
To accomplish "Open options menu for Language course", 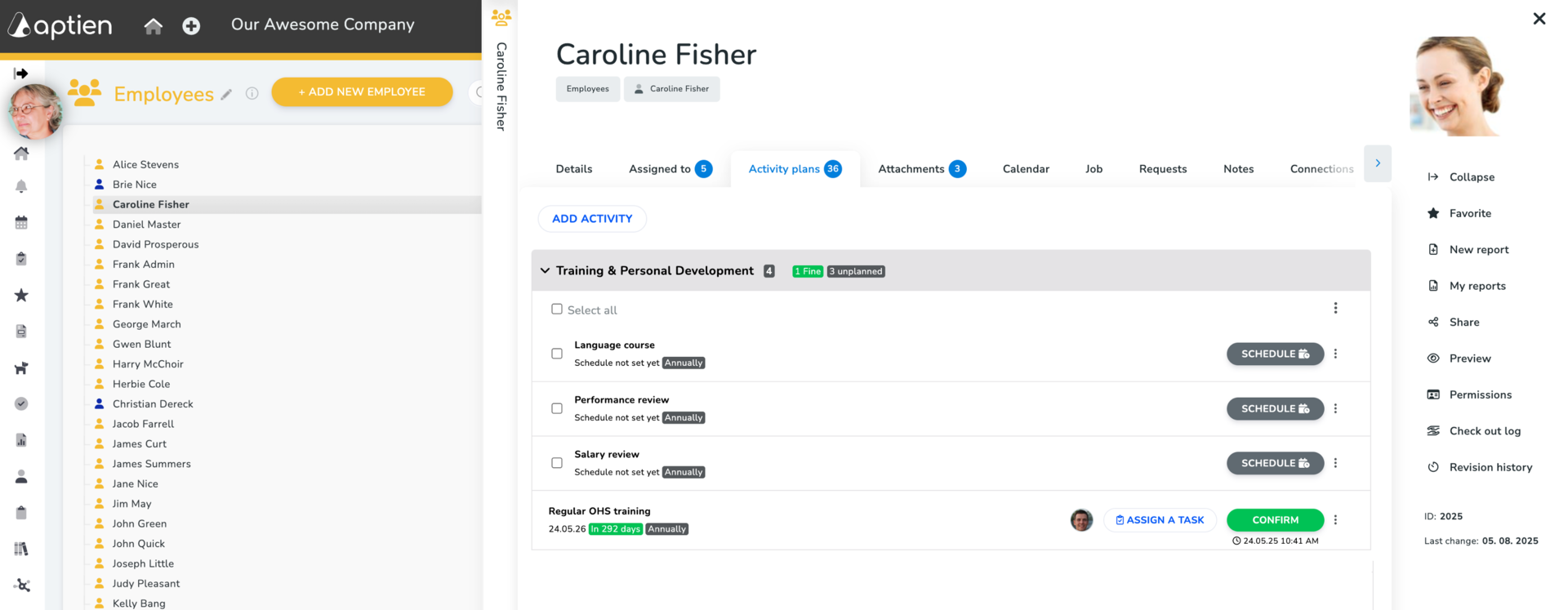I will [1335, 354].
